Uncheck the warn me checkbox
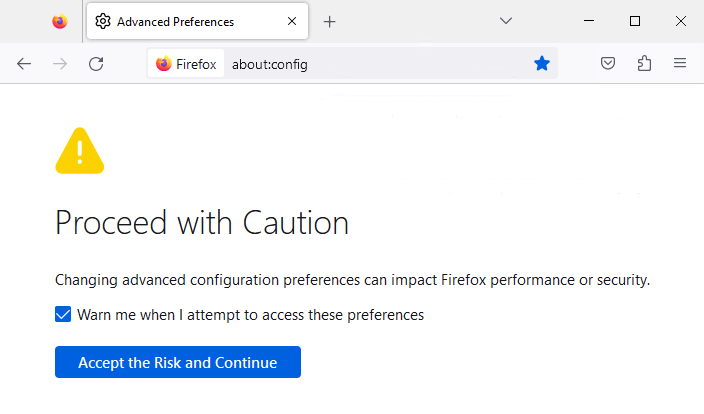Viewport: 704px width, 414px height. (x=63, y=315)
